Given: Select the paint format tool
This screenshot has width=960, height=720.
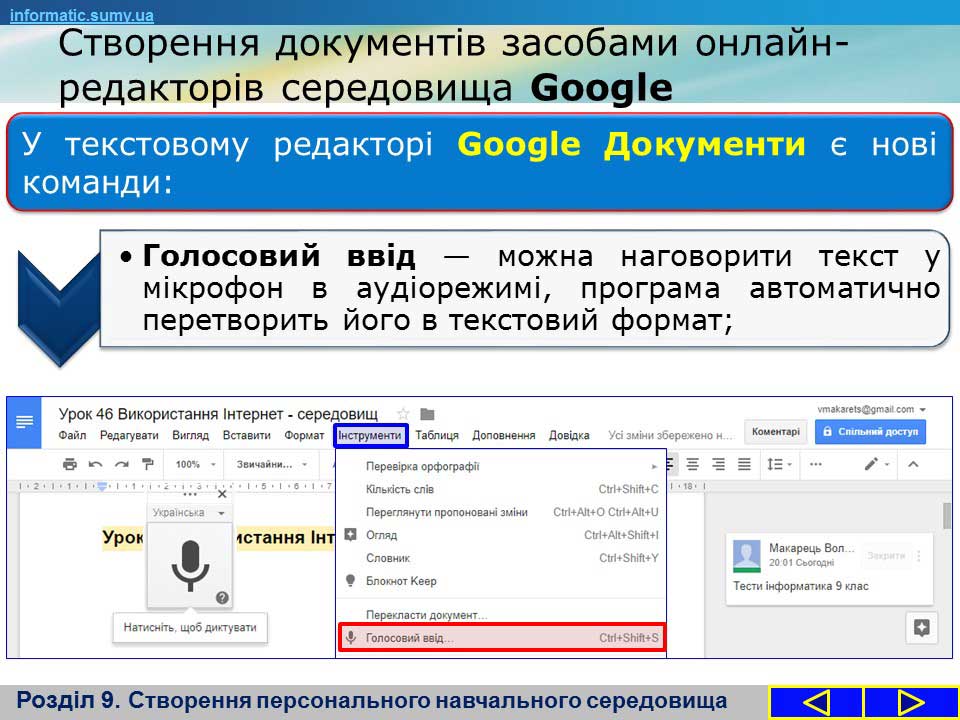Looking at the screenshot, I should point(147,464).
